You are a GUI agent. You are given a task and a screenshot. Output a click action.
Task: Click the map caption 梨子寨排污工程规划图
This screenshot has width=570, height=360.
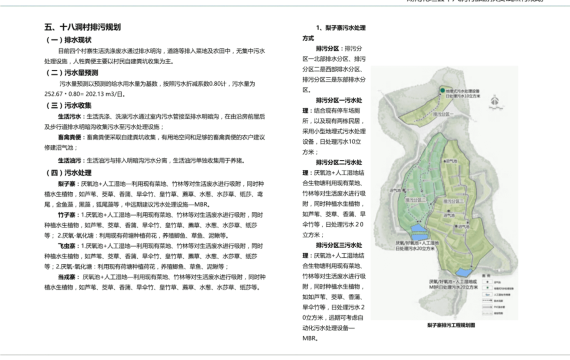click(451, 325)
